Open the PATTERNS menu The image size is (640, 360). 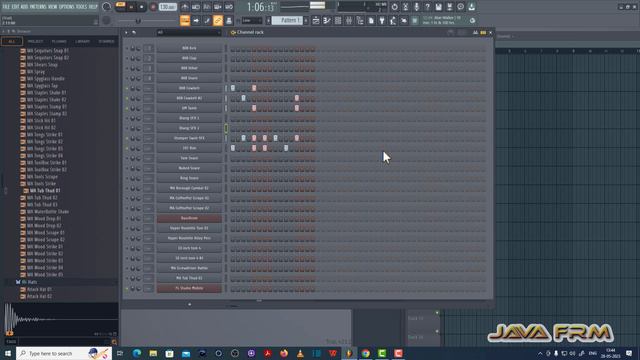pyautogui.click(x=38, y=7)
